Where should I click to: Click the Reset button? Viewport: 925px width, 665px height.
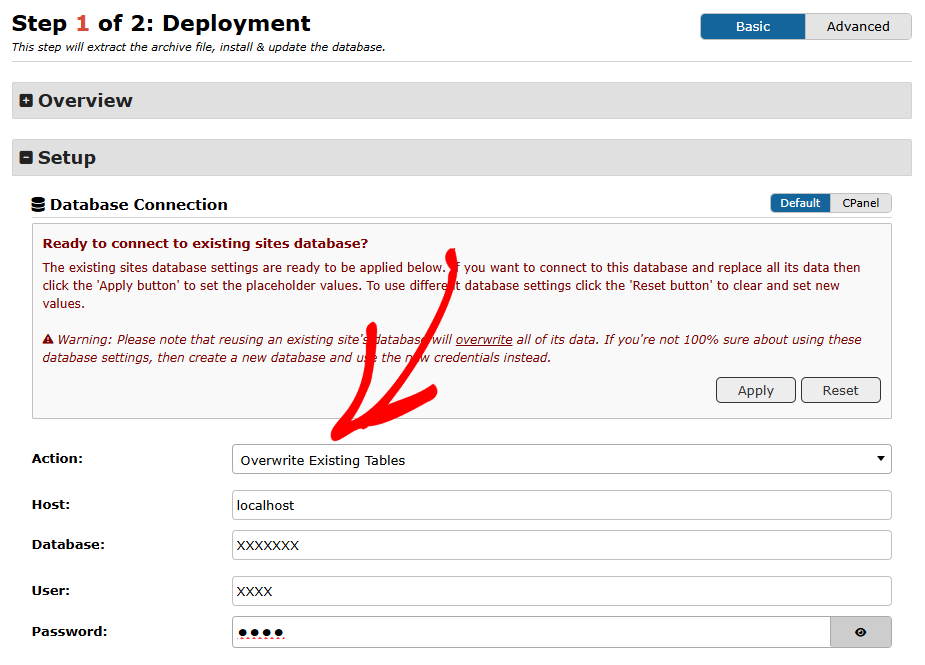tap(841, 391)
